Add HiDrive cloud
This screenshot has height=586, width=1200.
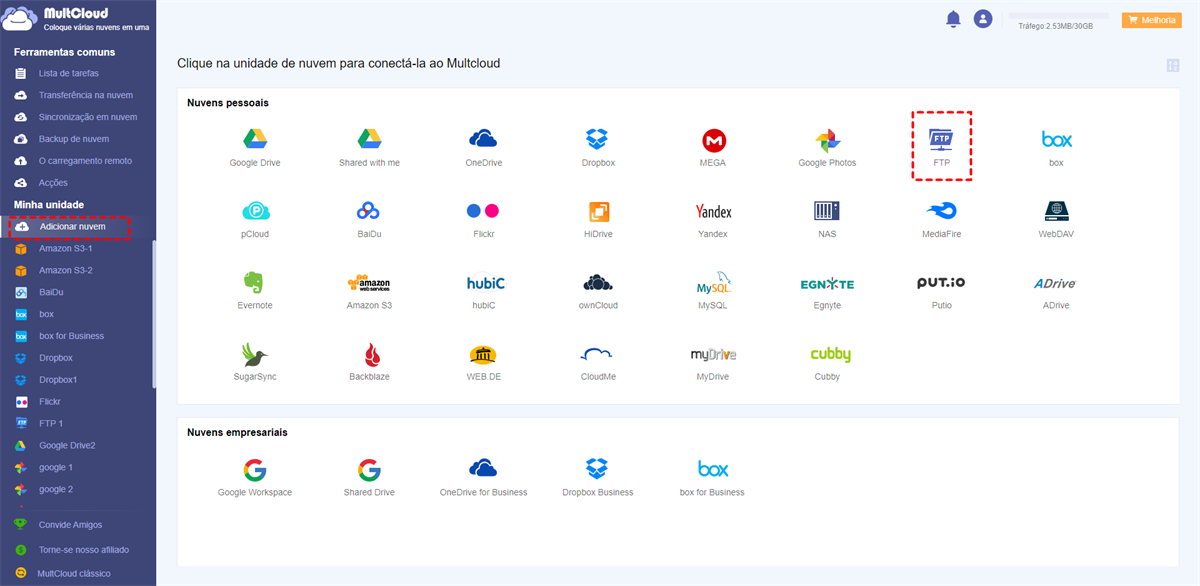click(x=598, y=218)
